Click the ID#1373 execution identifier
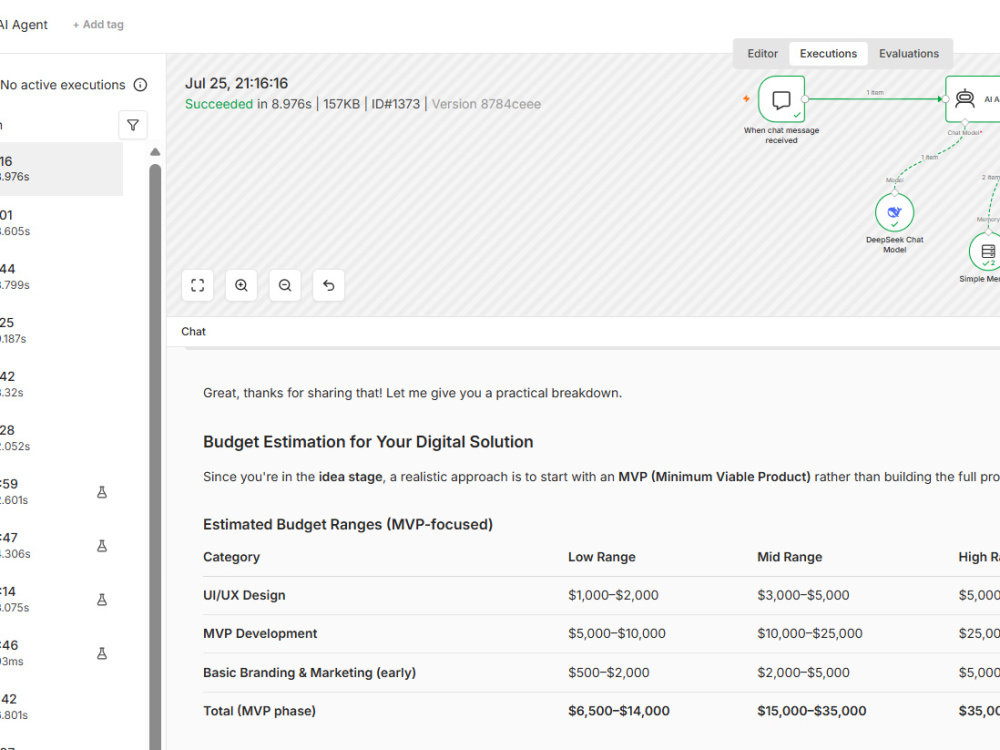1000x750 pixels. coord(395,104)
